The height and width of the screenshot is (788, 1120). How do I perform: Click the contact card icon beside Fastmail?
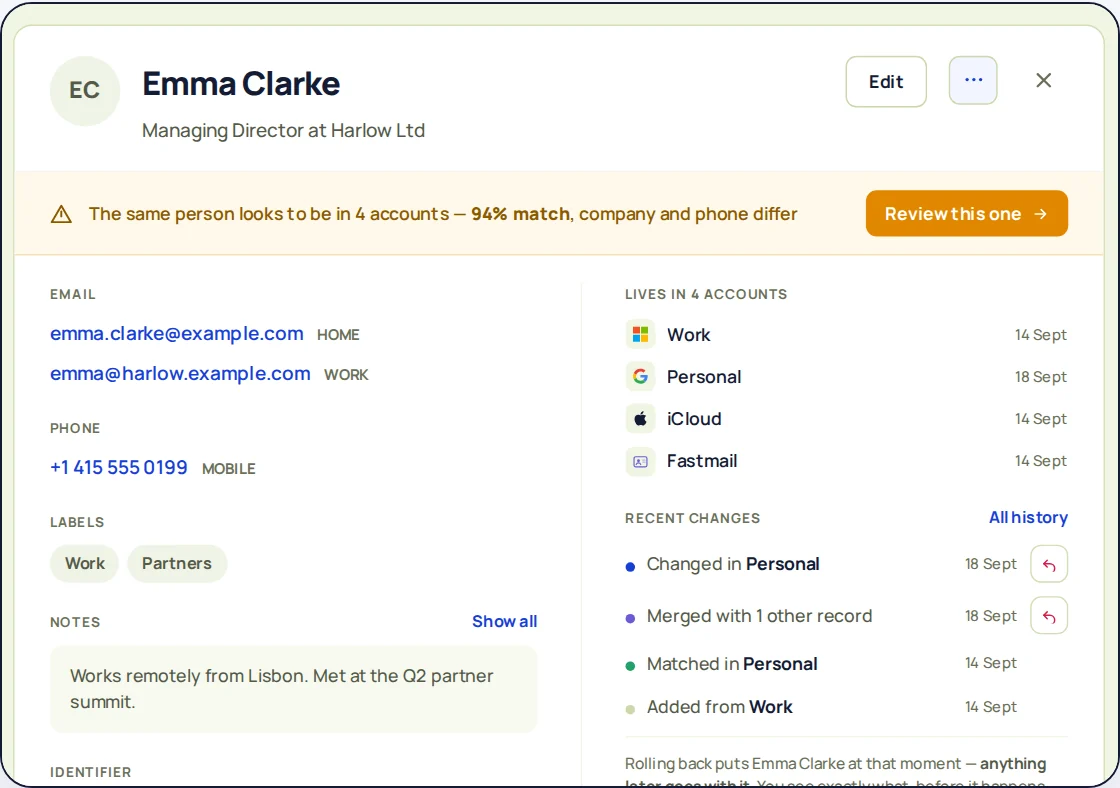[x=641, y=461]
